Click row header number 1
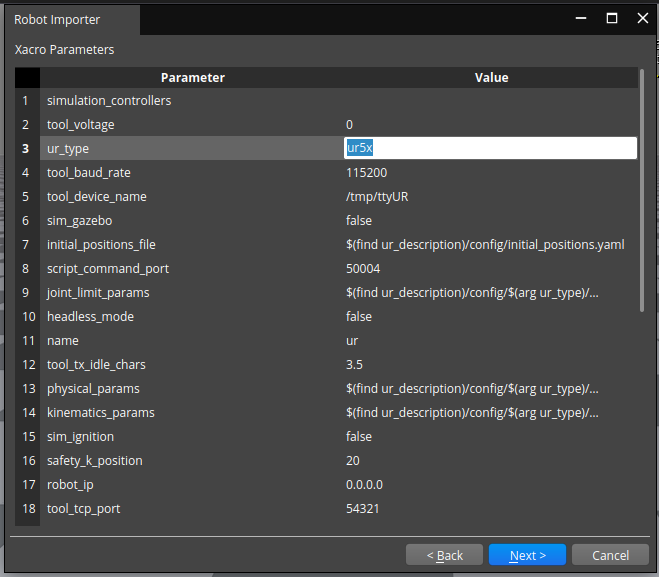 click(26, 100)
